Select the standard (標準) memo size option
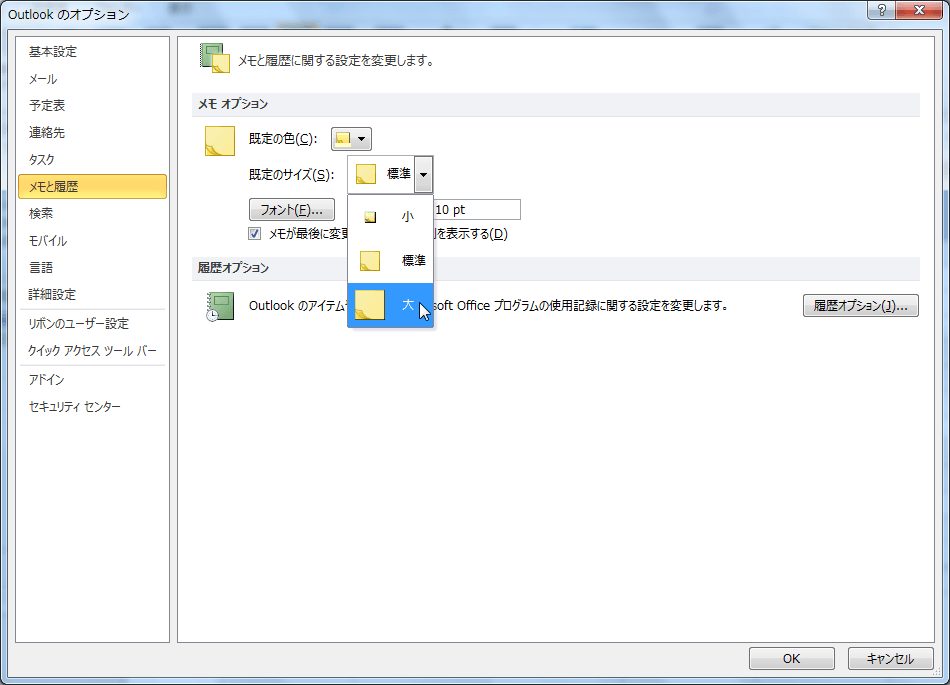The image size is (950, 685). click(x=390, y=261)
